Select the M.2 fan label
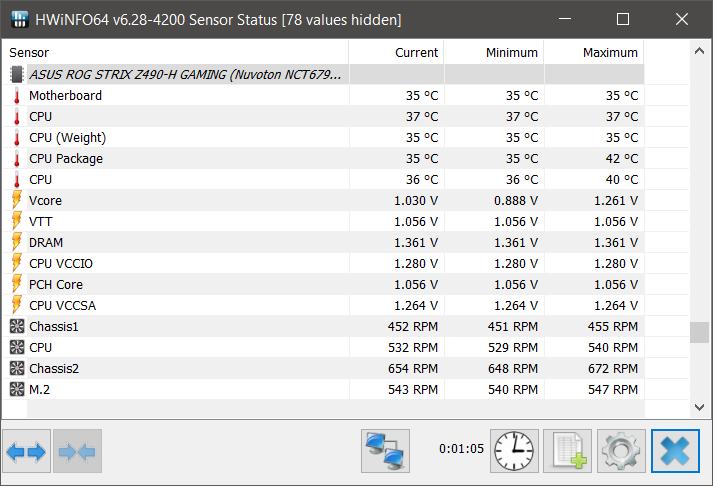Screen dimensions: 713x486 pos(40,390)
